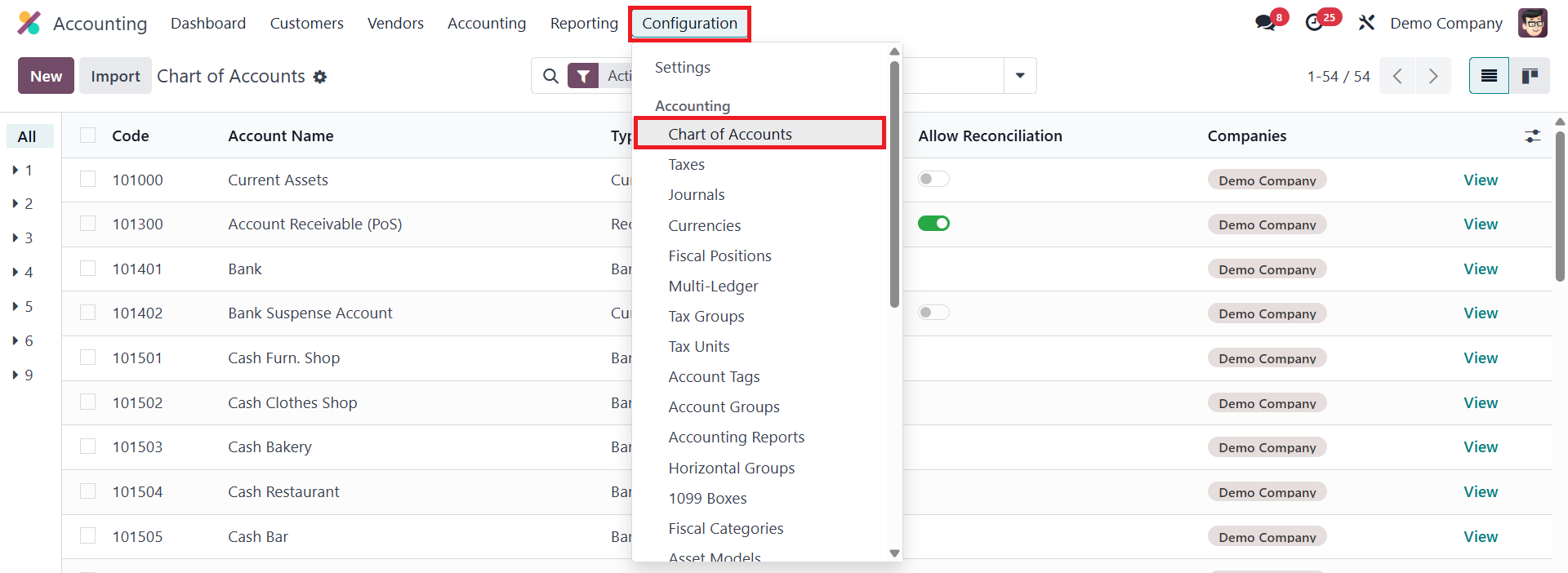Switch to list view
Viewport: 1568px width, 573px height.
(x=1489, y=76)
